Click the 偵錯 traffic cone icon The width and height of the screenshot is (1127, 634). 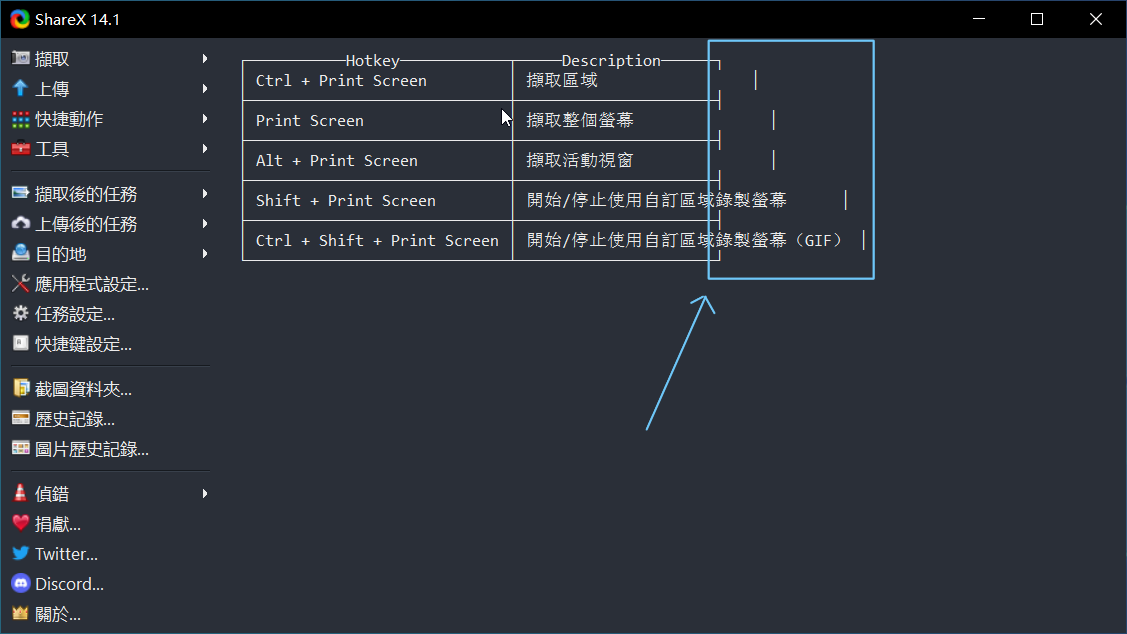(20, 493)
